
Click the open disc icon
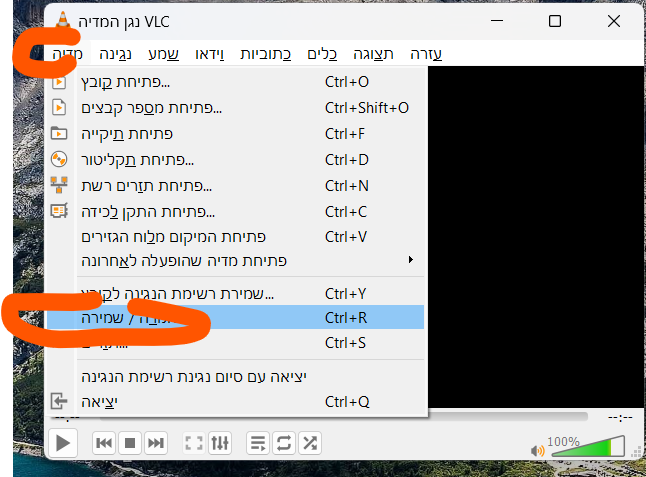59,159
